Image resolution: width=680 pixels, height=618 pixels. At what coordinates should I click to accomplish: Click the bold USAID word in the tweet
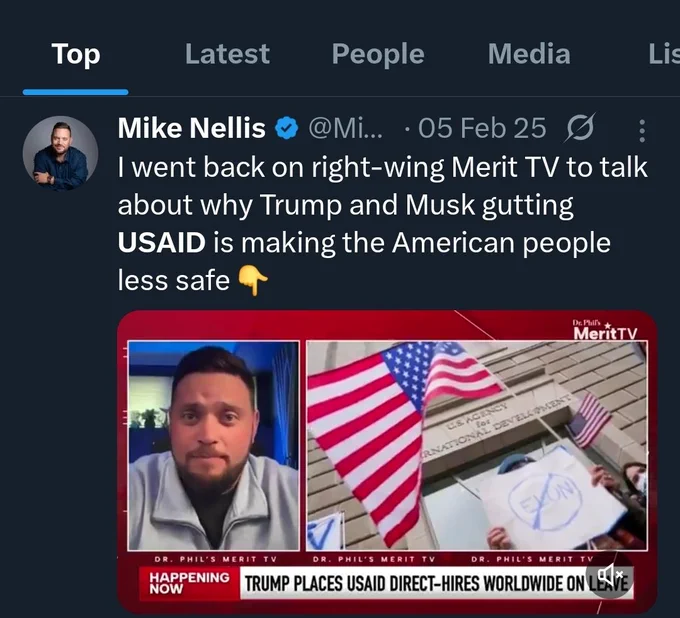click(161, 242)
